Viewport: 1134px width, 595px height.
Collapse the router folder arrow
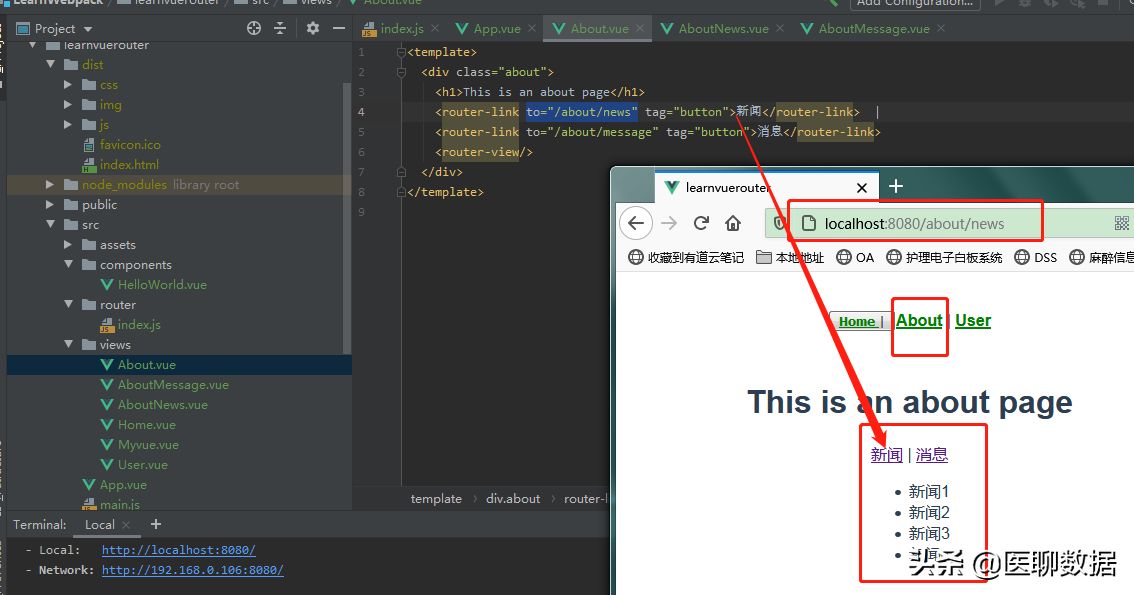(x=68, y=305)
